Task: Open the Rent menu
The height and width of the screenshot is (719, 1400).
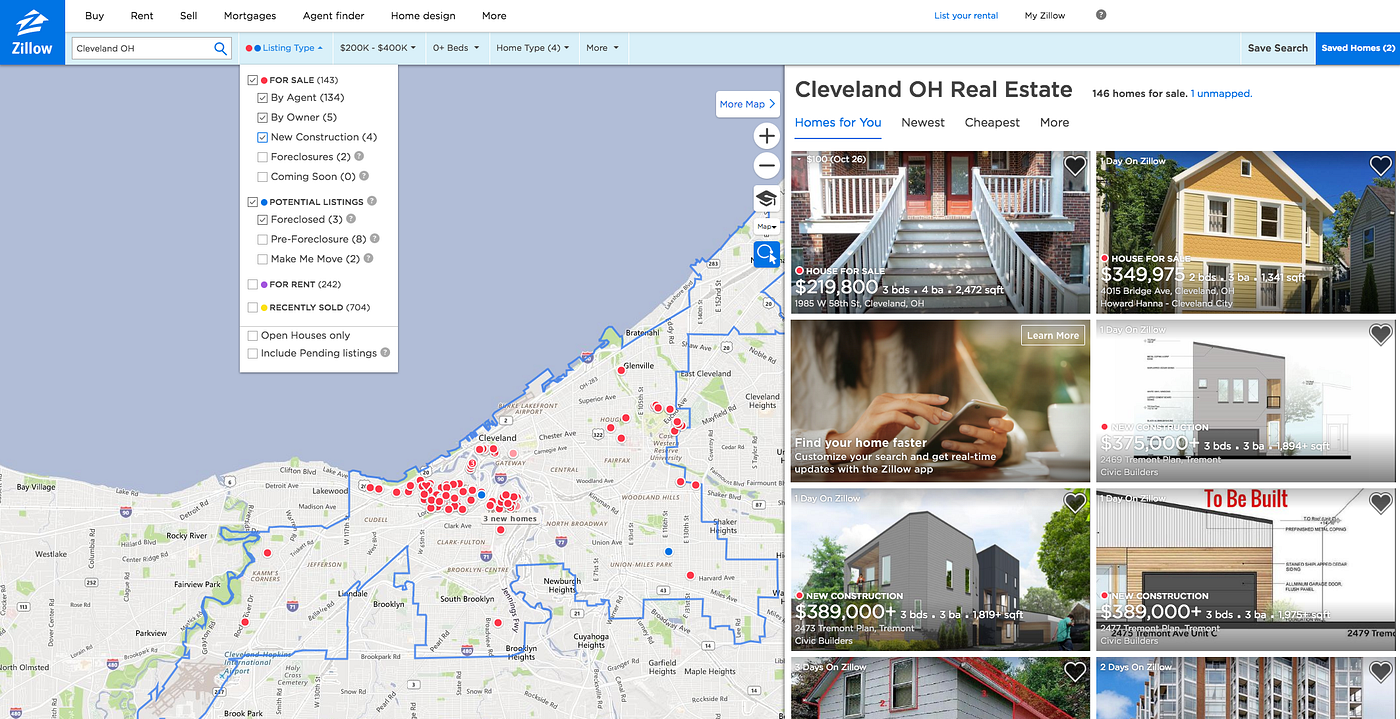Action: pos(142,16)
